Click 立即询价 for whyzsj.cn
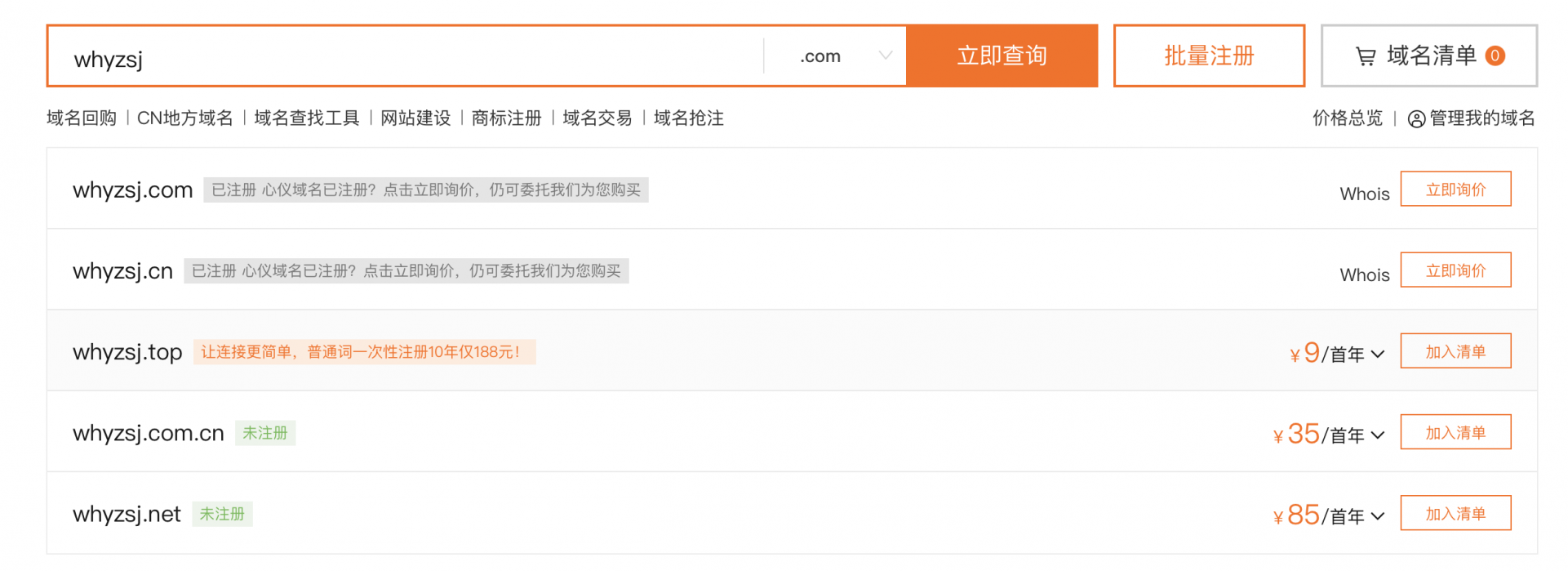This screenshot has width=1568, height=571. pos(1455,270)
